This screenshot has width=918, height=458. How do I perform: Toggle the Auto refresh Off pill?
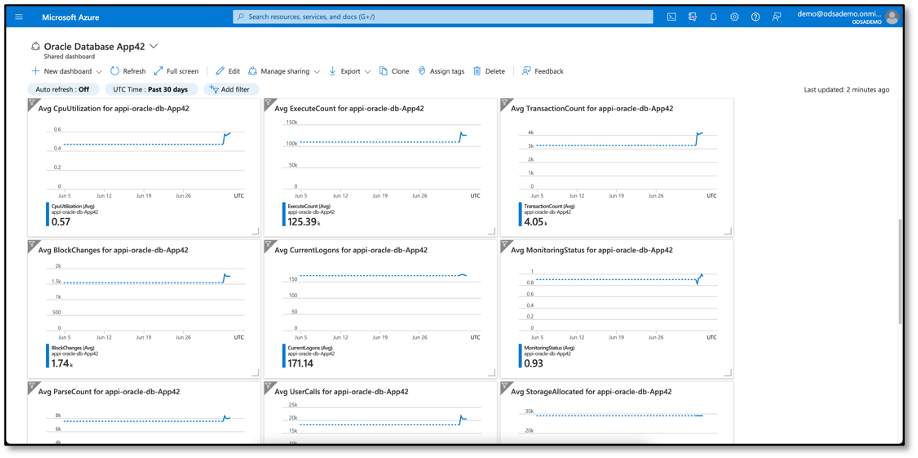click(x=63, y=90)
